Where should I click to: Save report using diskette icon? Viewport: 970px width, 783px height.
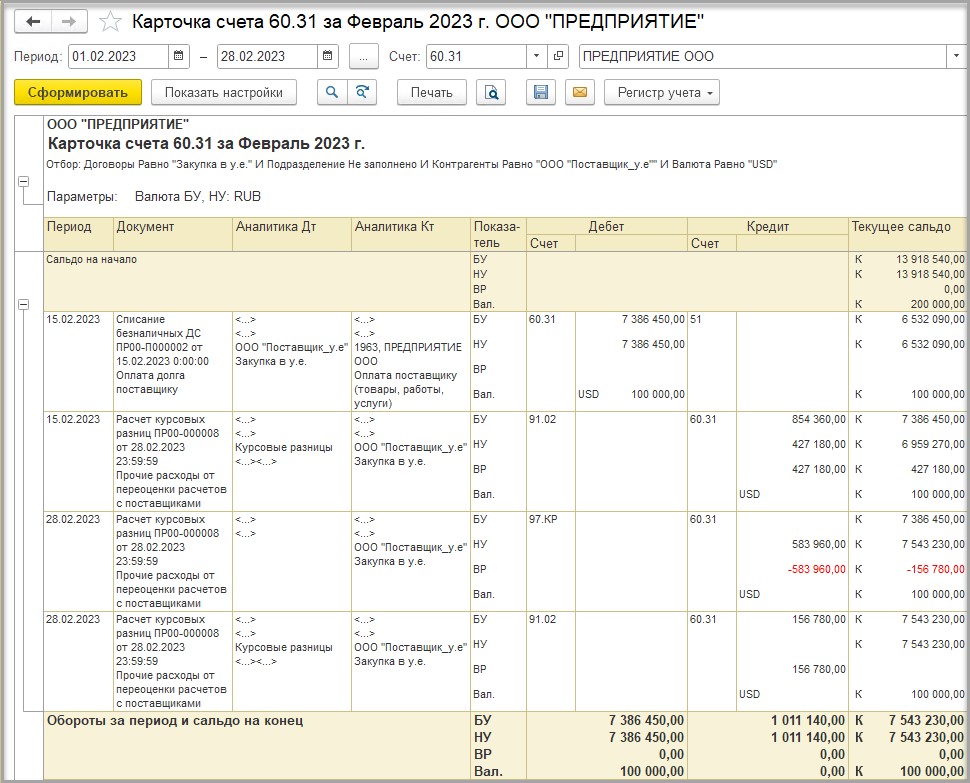pos(541,93)
